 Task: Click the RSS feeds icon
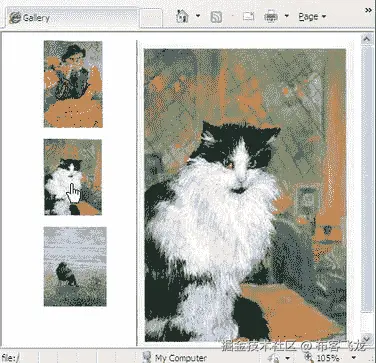pos(217,17)
